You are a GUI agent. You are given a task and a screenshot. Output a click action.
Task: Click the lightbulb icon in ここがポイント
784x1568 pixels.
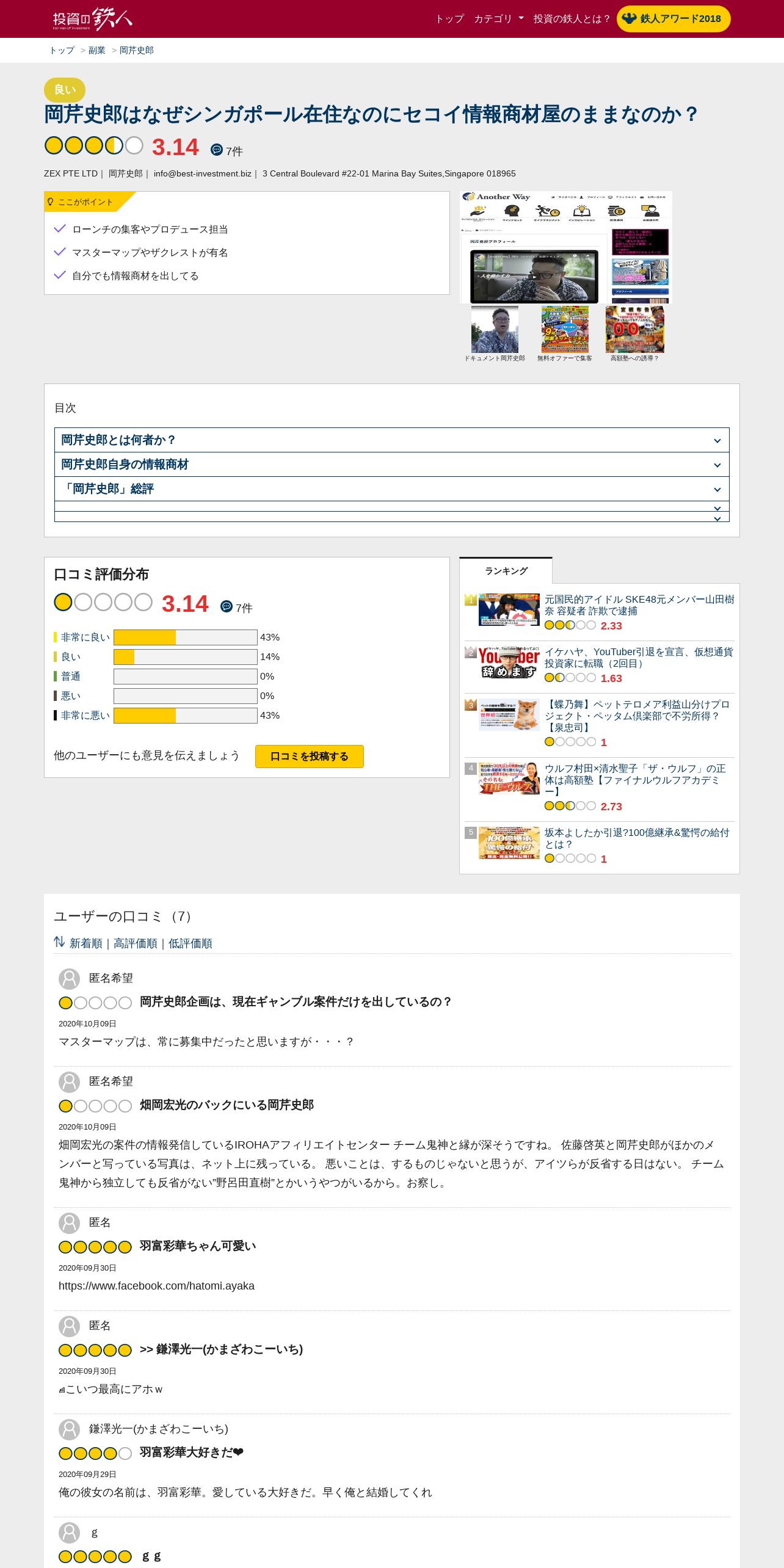pos(51,202)
